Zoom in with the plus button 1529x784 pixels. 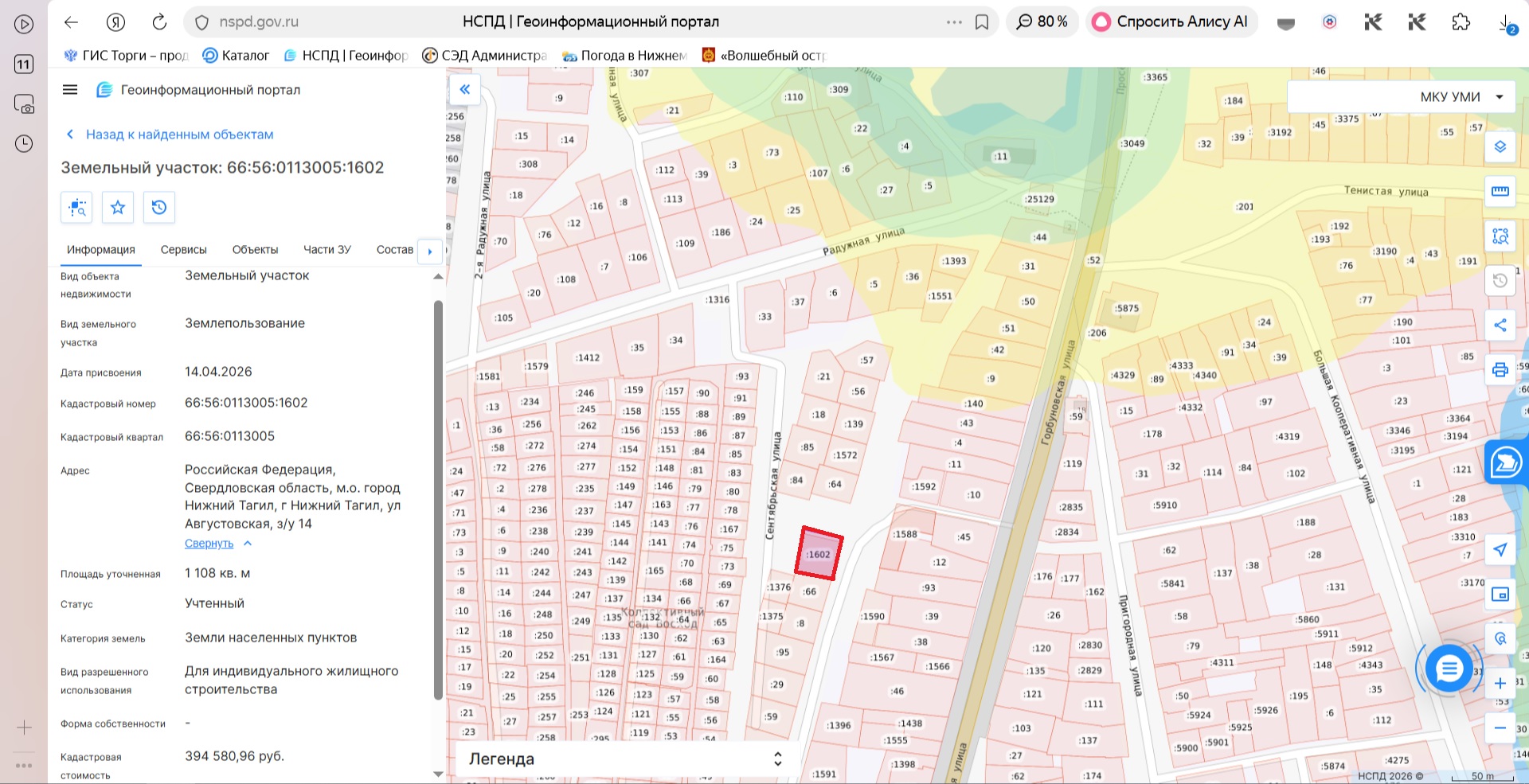(x=1500, y=683)
